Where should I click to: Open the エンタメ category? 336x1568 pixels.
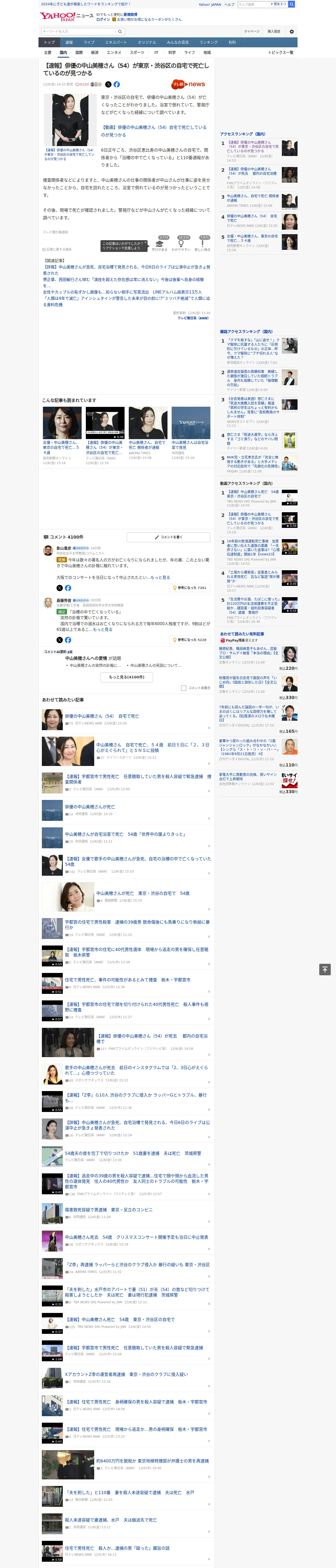click(x=114, y=52)
